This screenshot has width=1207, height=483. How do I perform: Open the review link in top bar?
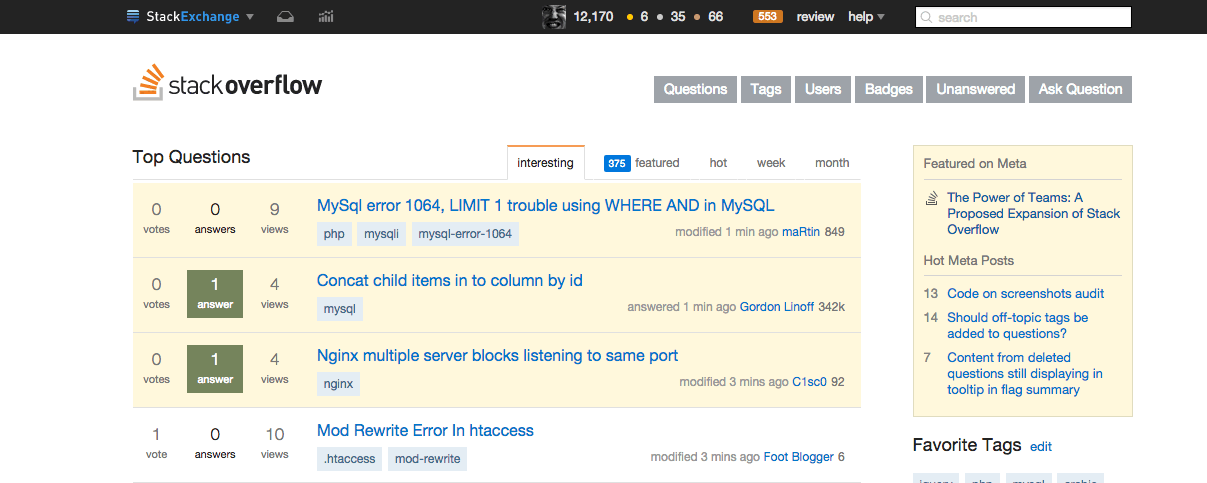[815, 17]
